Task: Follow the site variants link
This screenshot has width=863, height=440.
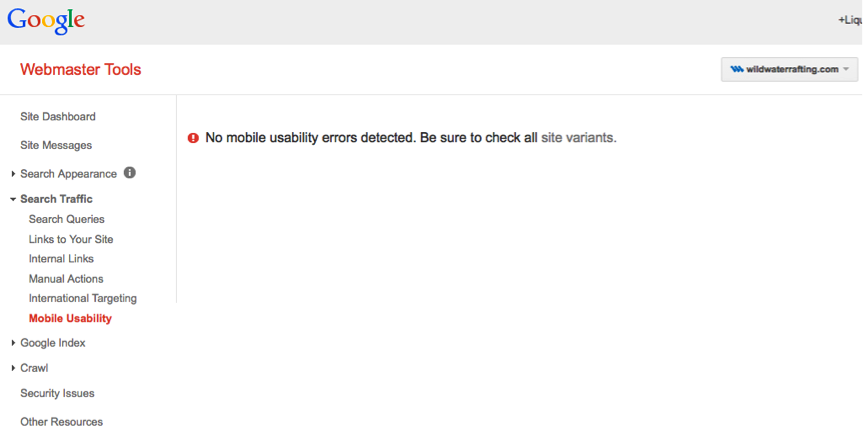Action: tap(577, 138)
